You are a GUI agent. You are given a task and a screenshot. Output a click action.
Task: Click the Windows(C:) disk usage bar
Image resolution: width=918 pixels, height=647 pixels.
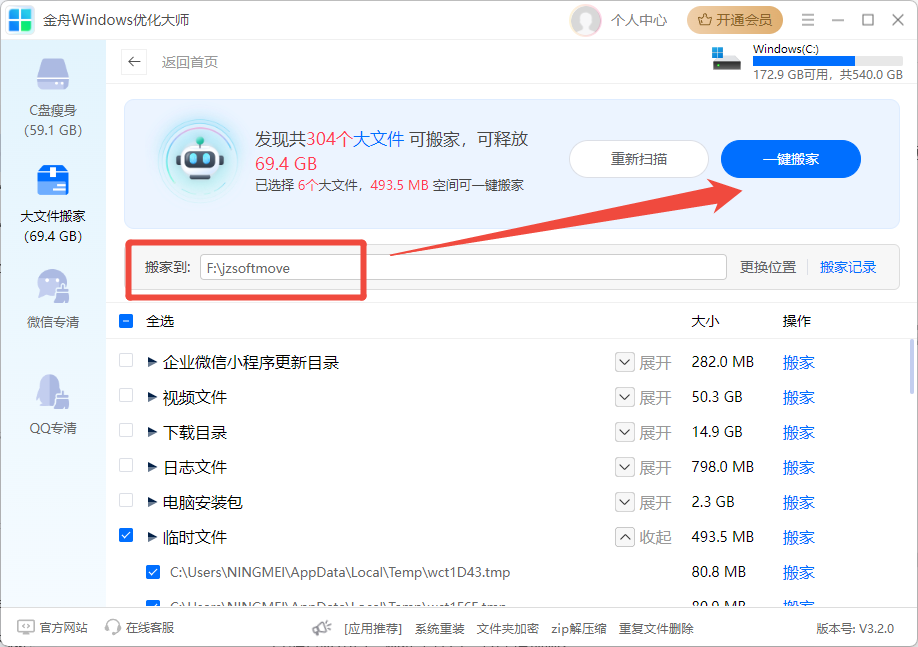[x=828, y=61]
